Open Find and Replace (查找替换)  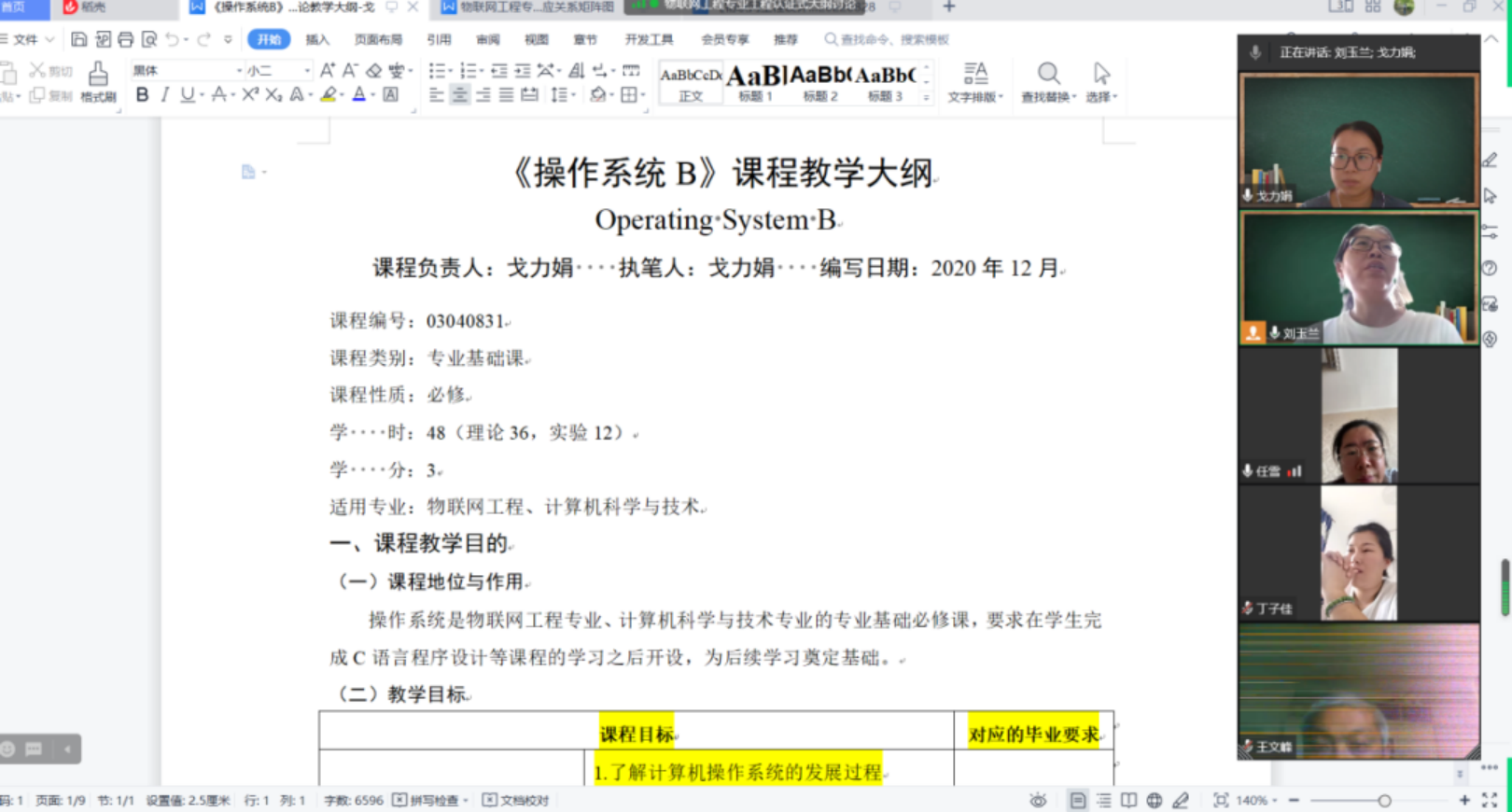[1048, 82]
